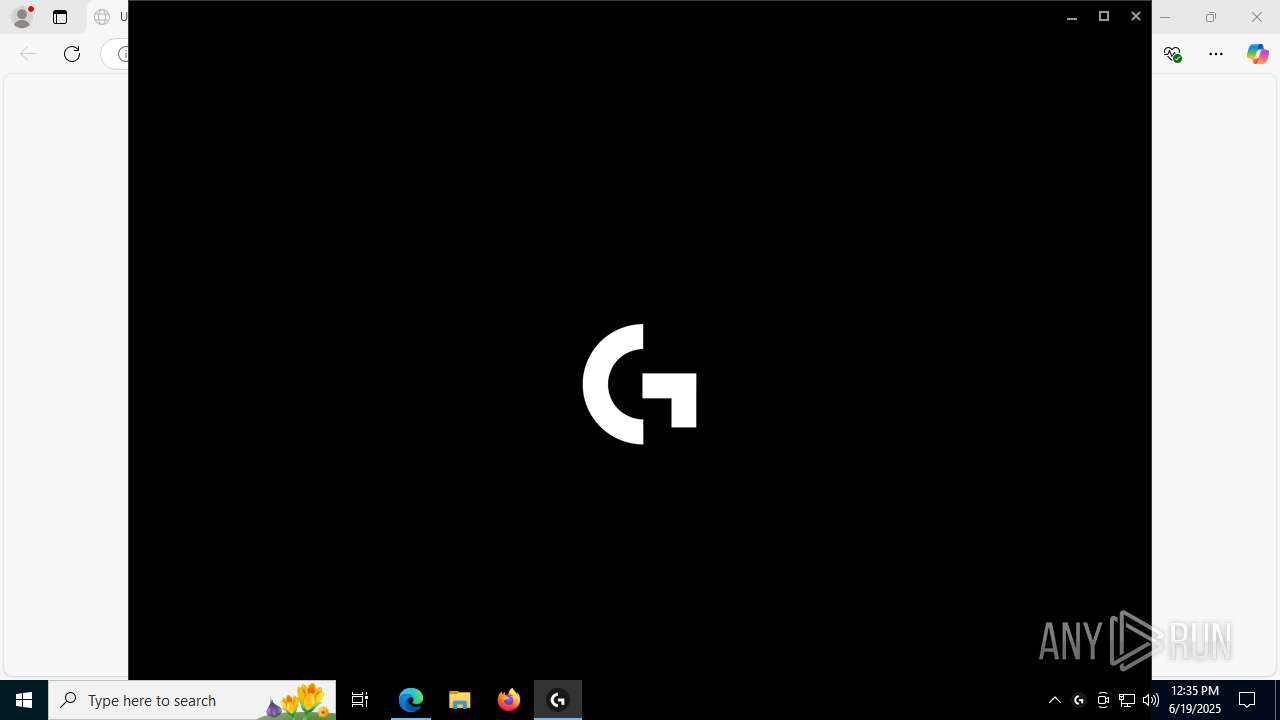1280x720 pixels.
Task: Open clock showing 12:35 PM
Action: (x=1195, y=700)
